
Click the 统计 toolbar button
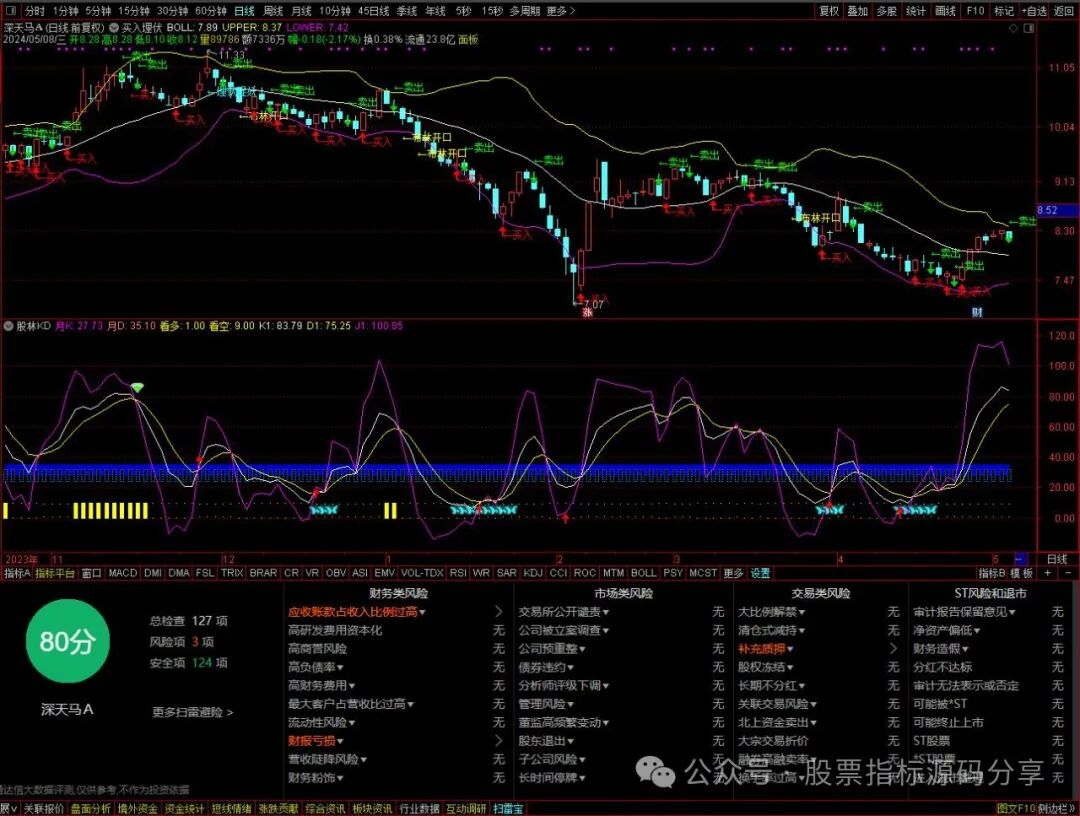915,11
